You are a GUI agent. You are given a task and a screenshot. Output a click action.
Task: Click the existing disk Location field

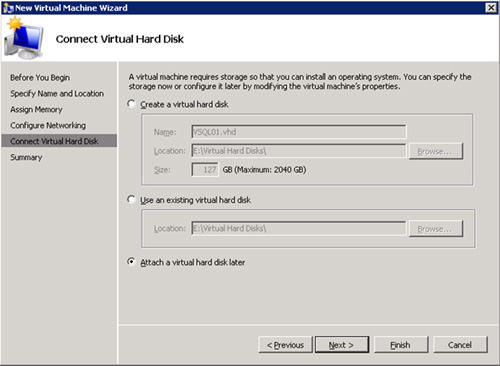click(x=299, y=228)
